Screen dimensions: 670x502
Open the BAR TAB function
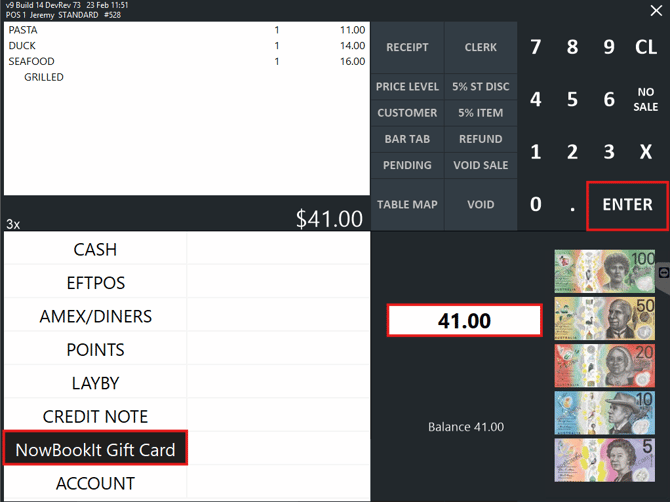[x=407, y=139]
